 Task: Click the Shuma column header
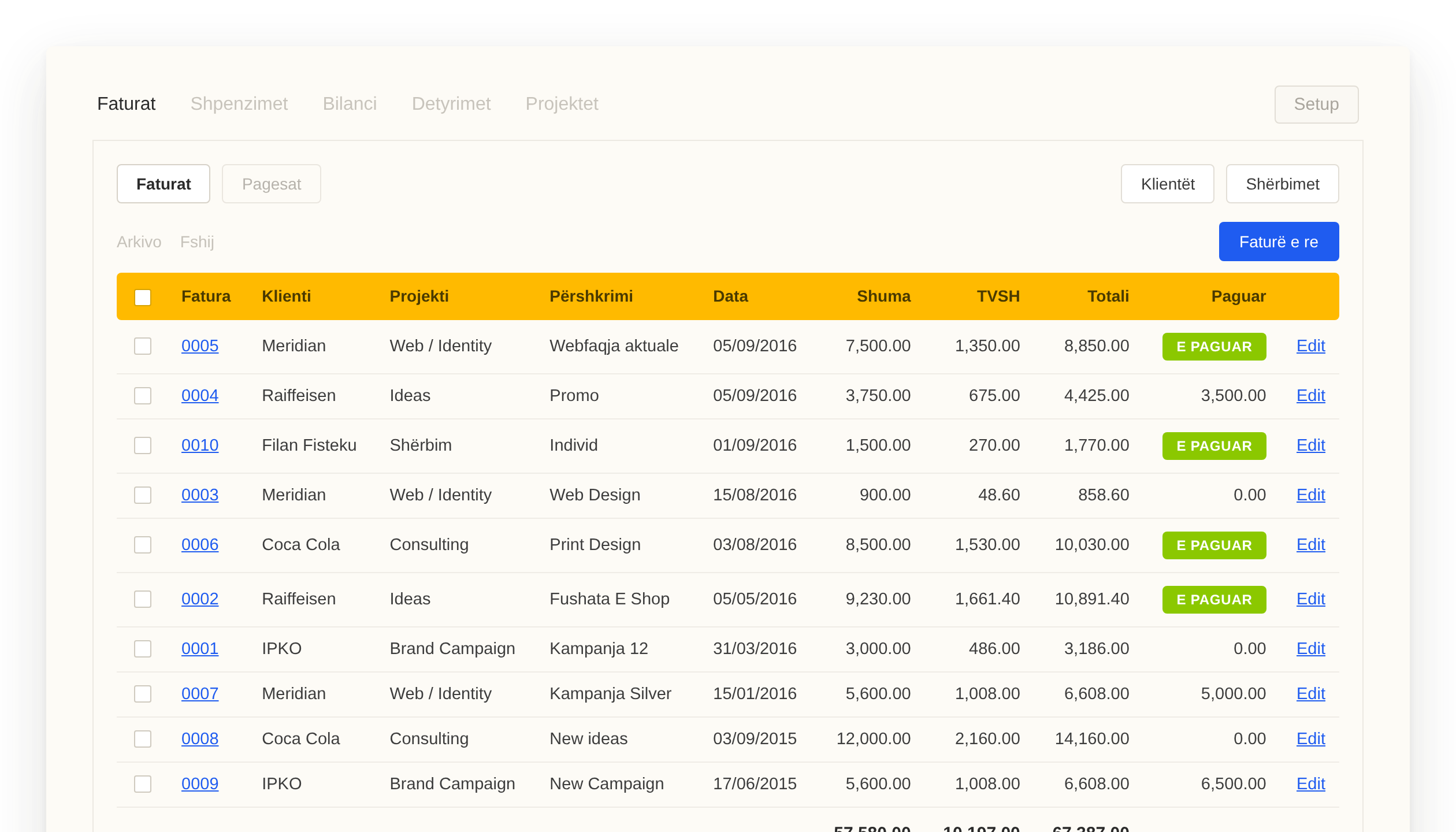(x=883, y=296)
